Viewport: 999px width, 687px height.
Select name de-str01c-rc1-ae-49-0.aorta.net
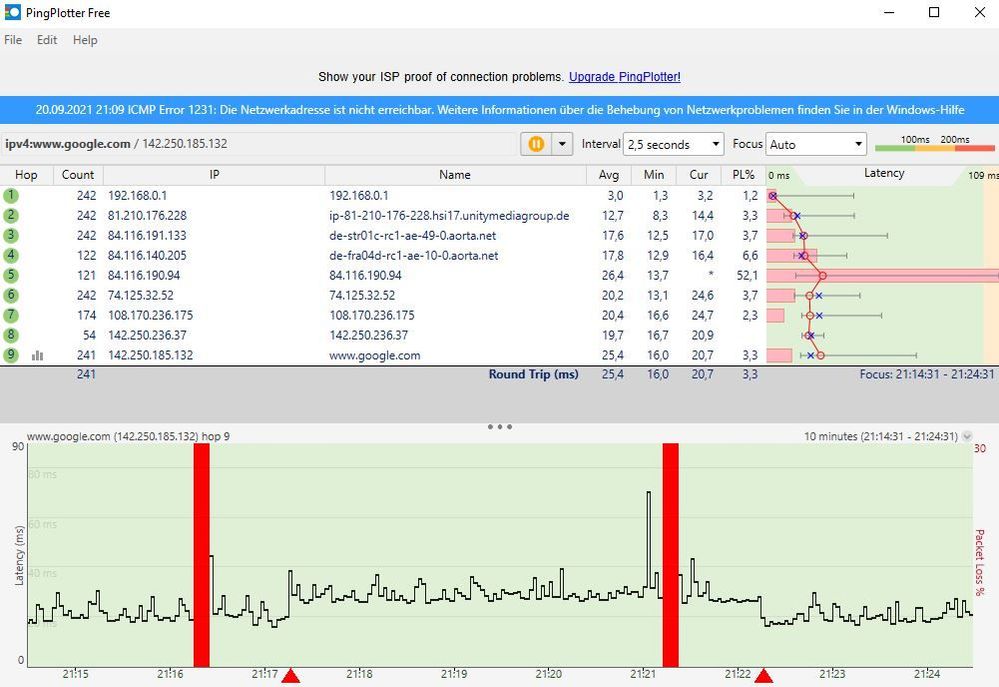413,236
